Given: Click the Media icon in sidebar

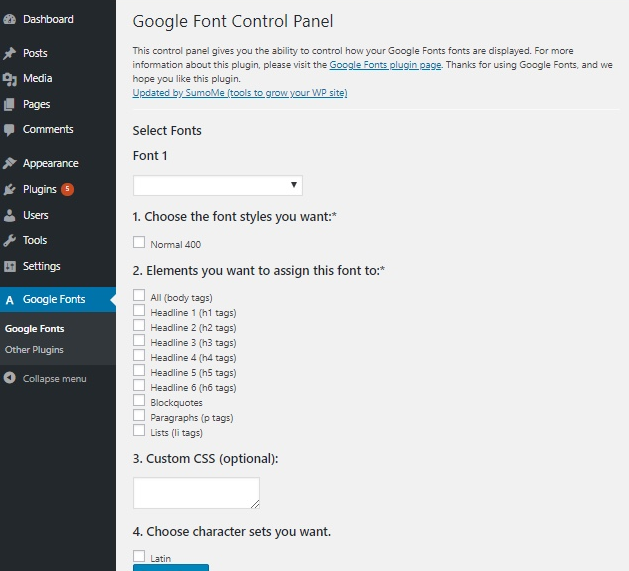Looking at the screenshot, I should 9,79.
